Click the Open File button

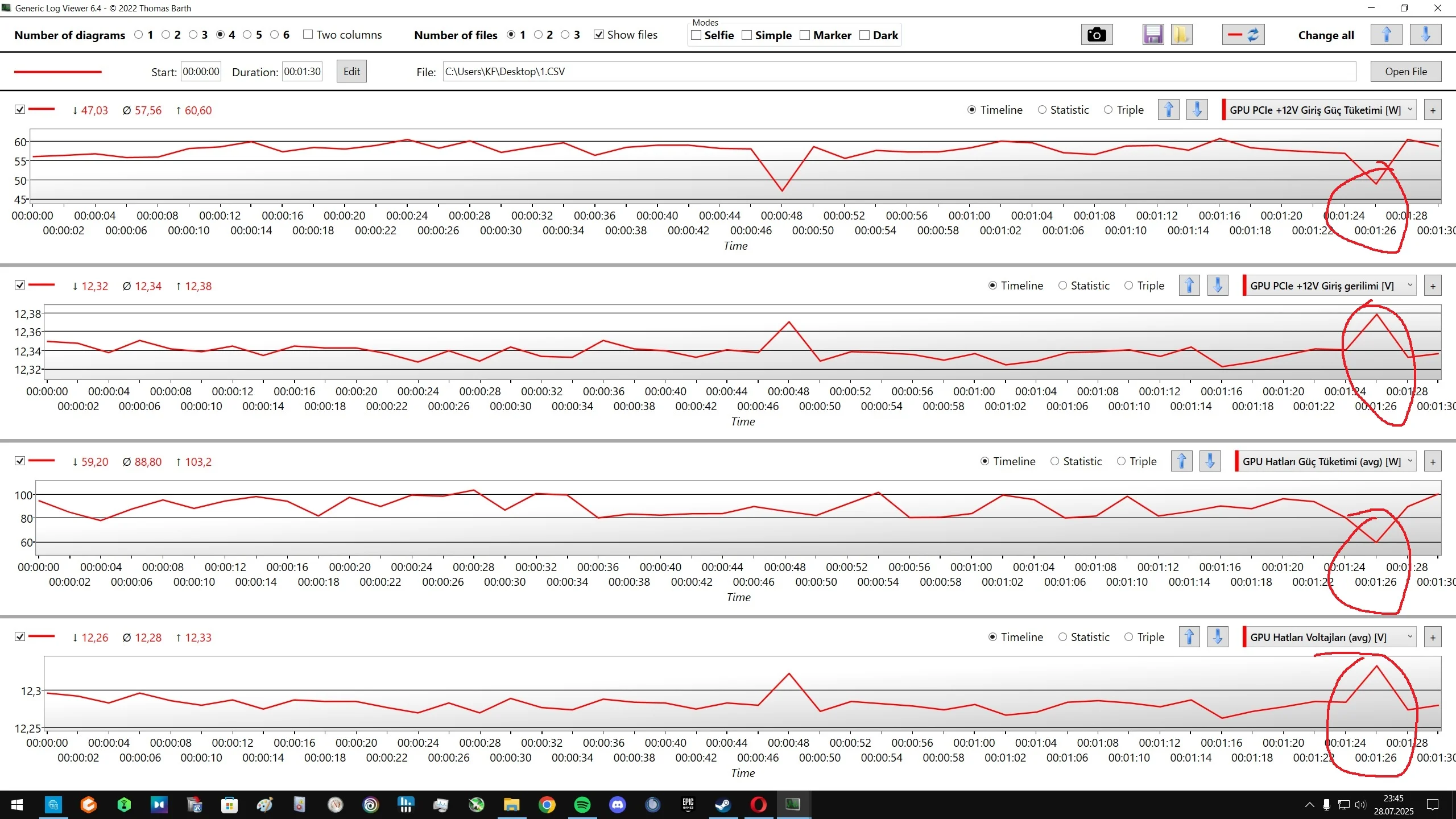tap(1405, 72)
